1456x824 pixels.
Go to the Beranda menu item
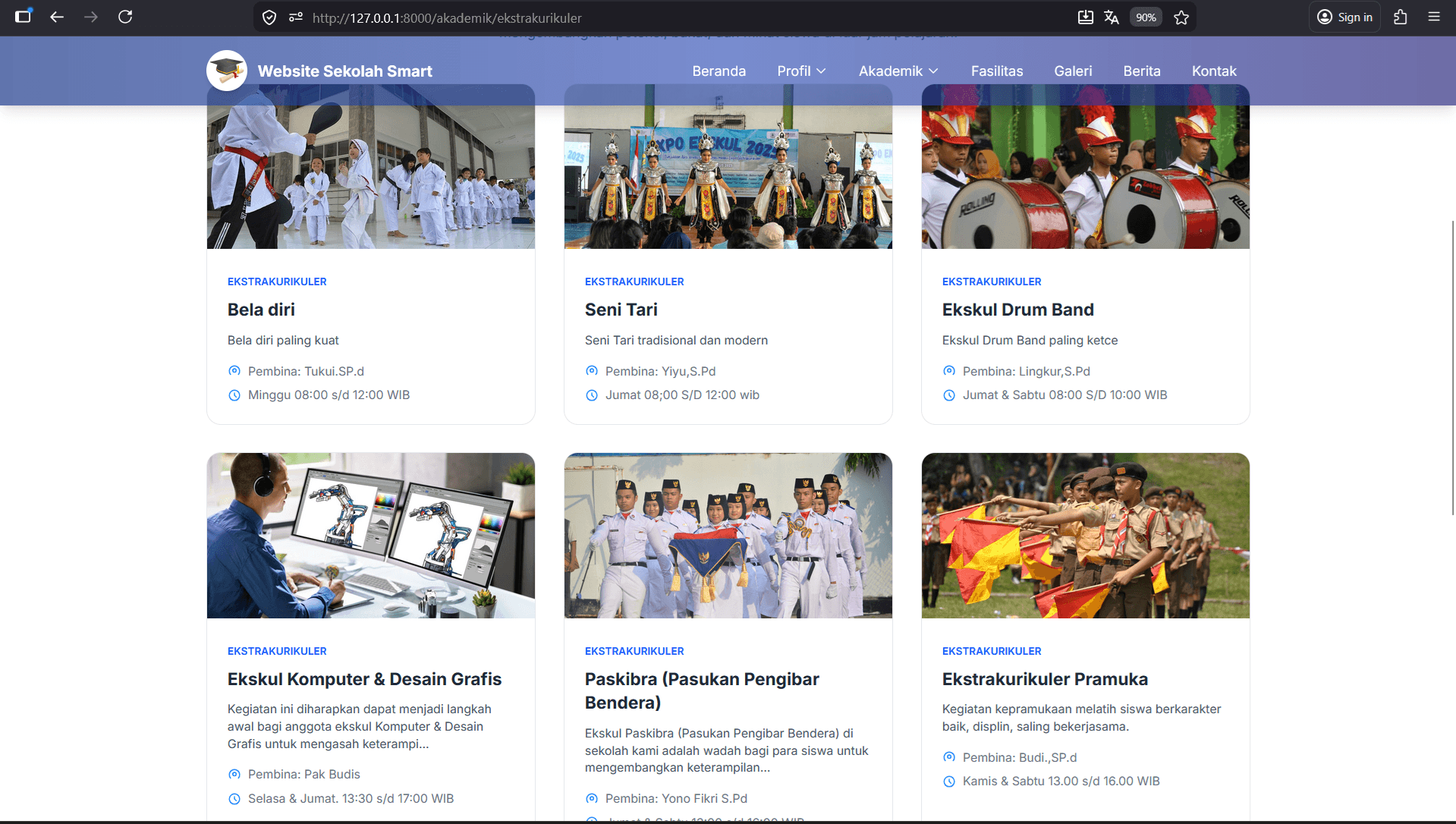[719, 71]
